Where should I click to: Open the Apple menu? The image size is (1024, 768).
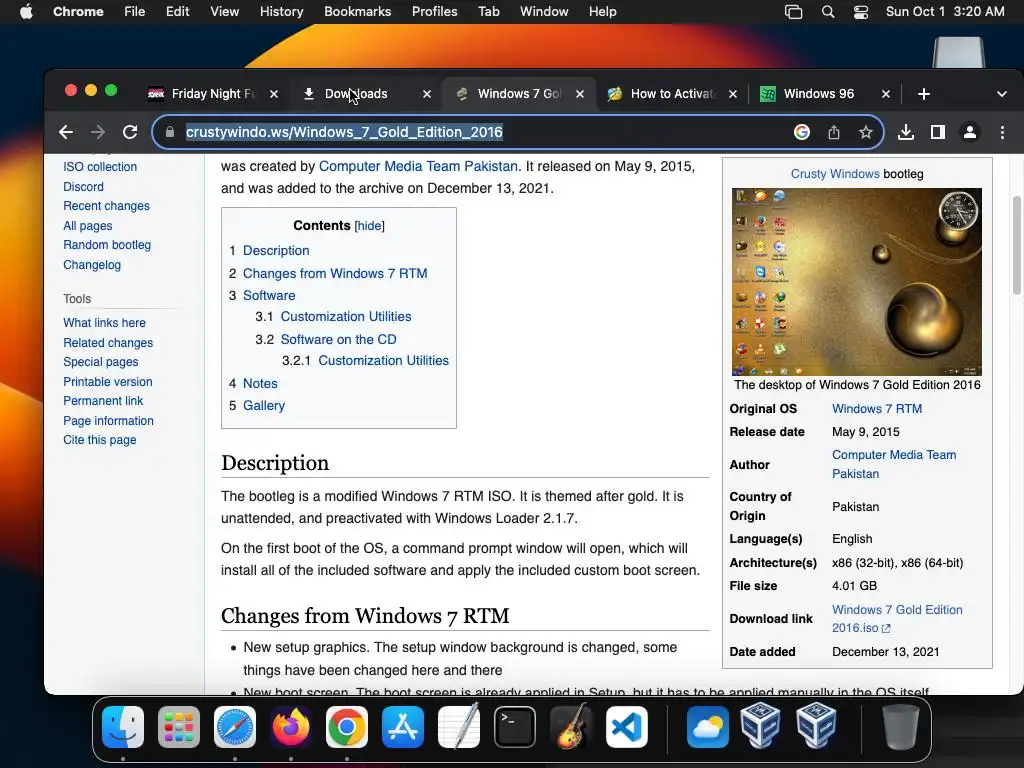(x=26, y=12)
